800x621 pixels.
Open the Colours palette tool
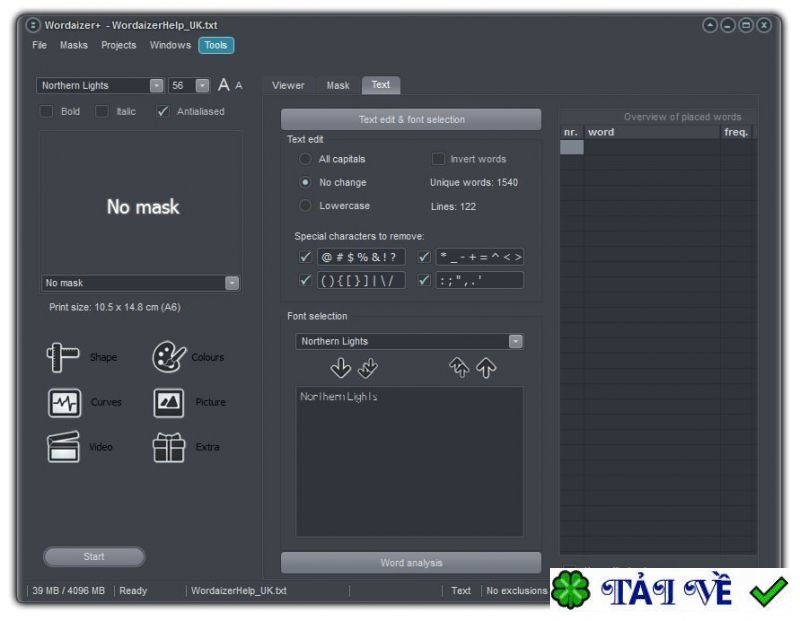point(169,357)
